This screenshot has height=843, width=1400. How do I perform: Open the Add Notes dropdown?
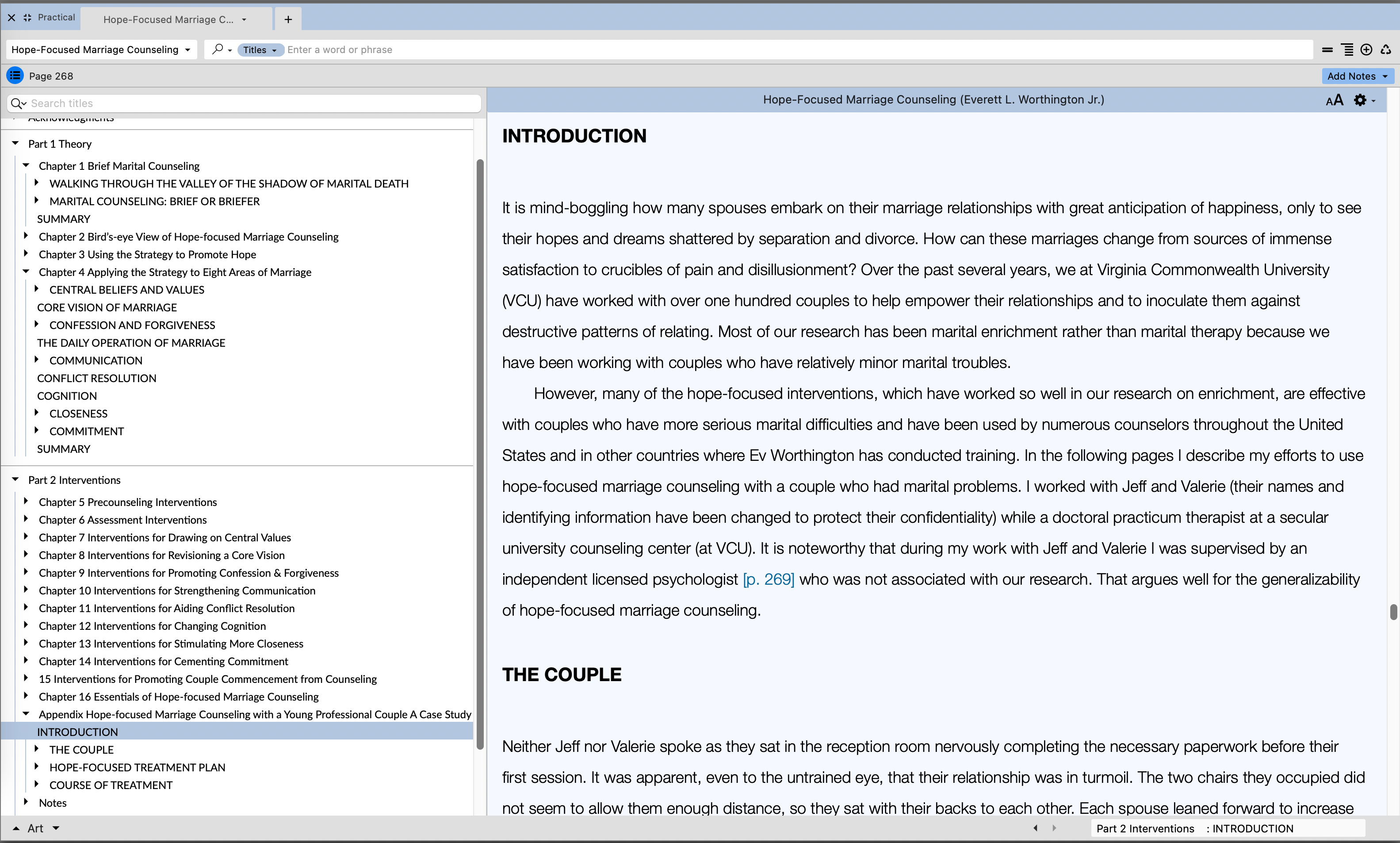(1358, 76)
